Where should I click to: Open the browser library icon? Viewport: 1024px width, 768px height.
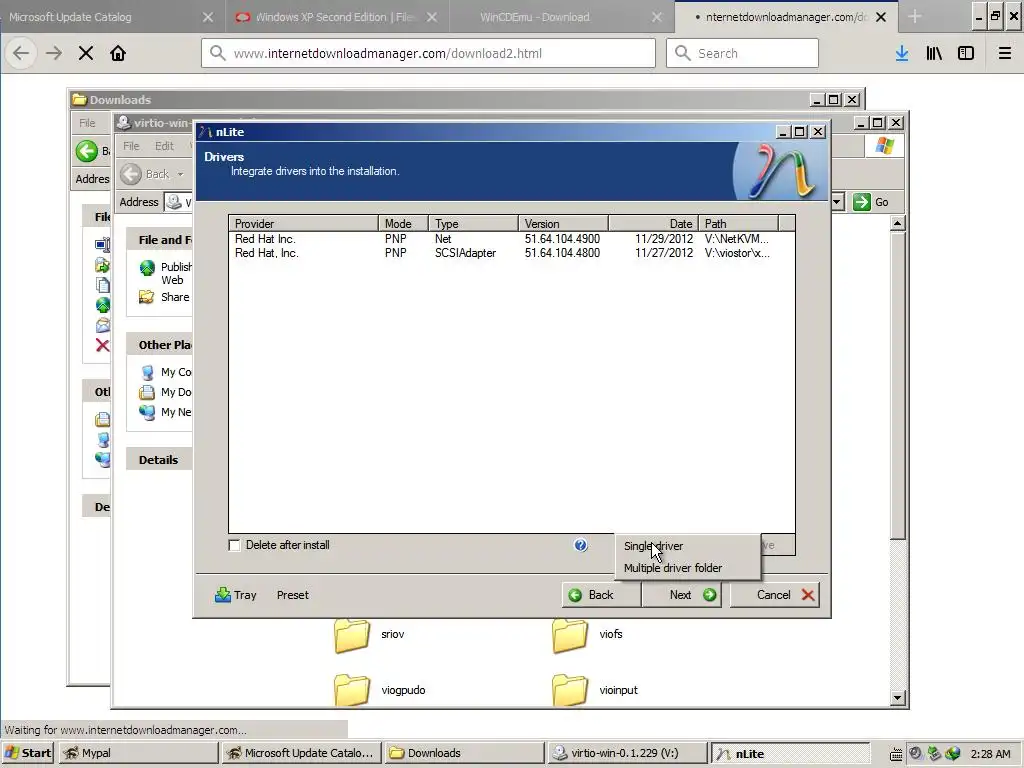934,53
